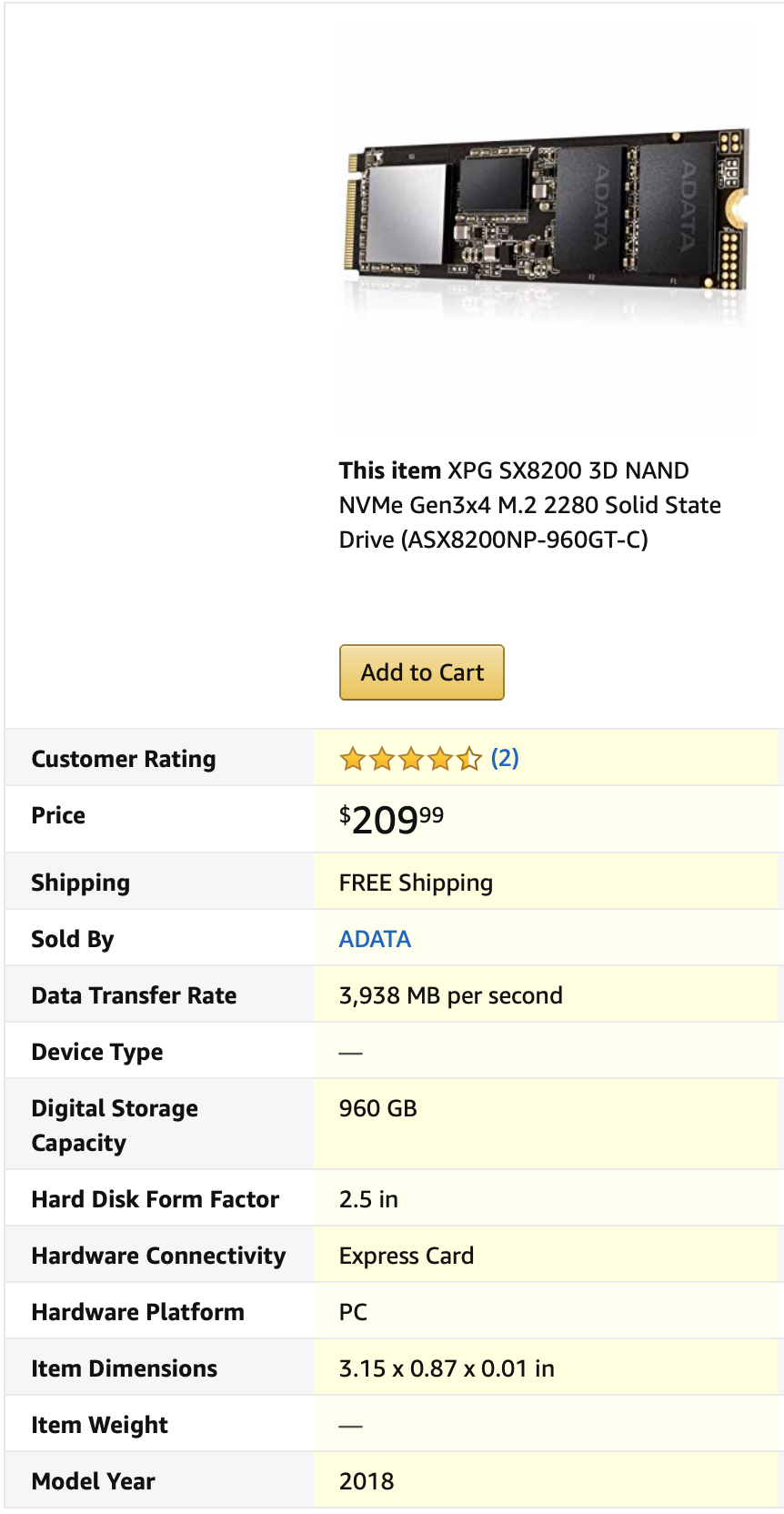Click the Express Card connectivity value
784x1514 pixels.
406,1256
